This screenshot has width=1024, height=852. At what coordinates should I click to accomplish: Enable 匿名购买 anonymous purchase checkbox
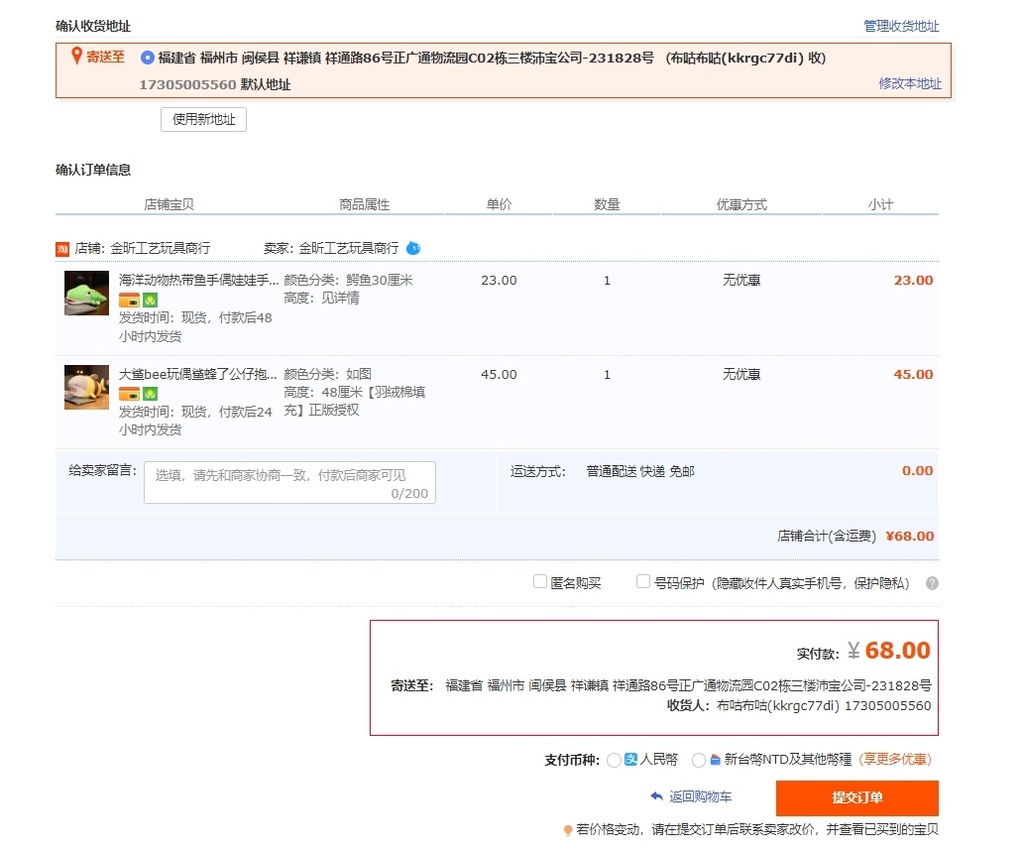(539, 581)
